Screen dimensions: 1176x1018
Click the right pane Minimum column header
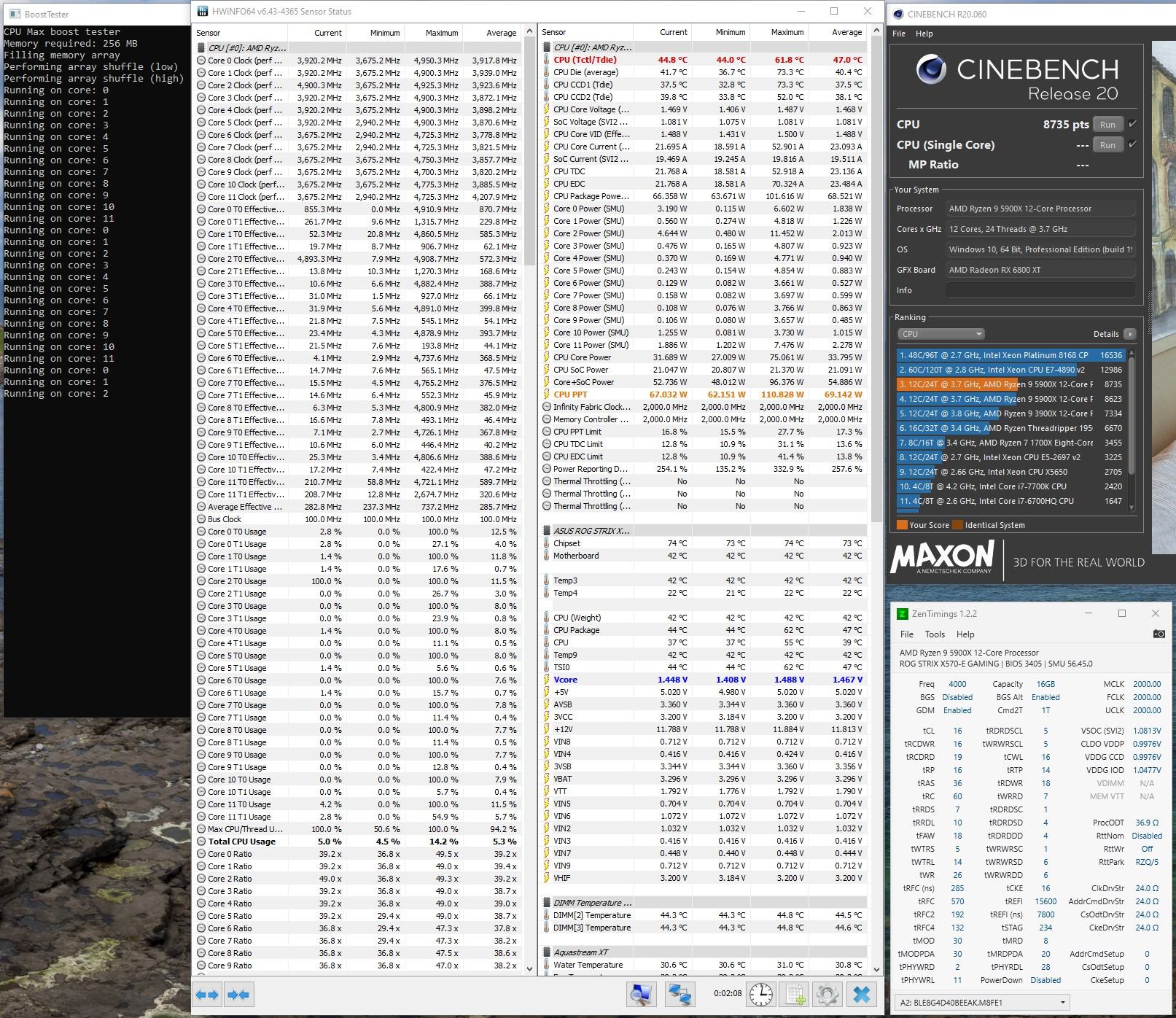[x=722, y=32]
